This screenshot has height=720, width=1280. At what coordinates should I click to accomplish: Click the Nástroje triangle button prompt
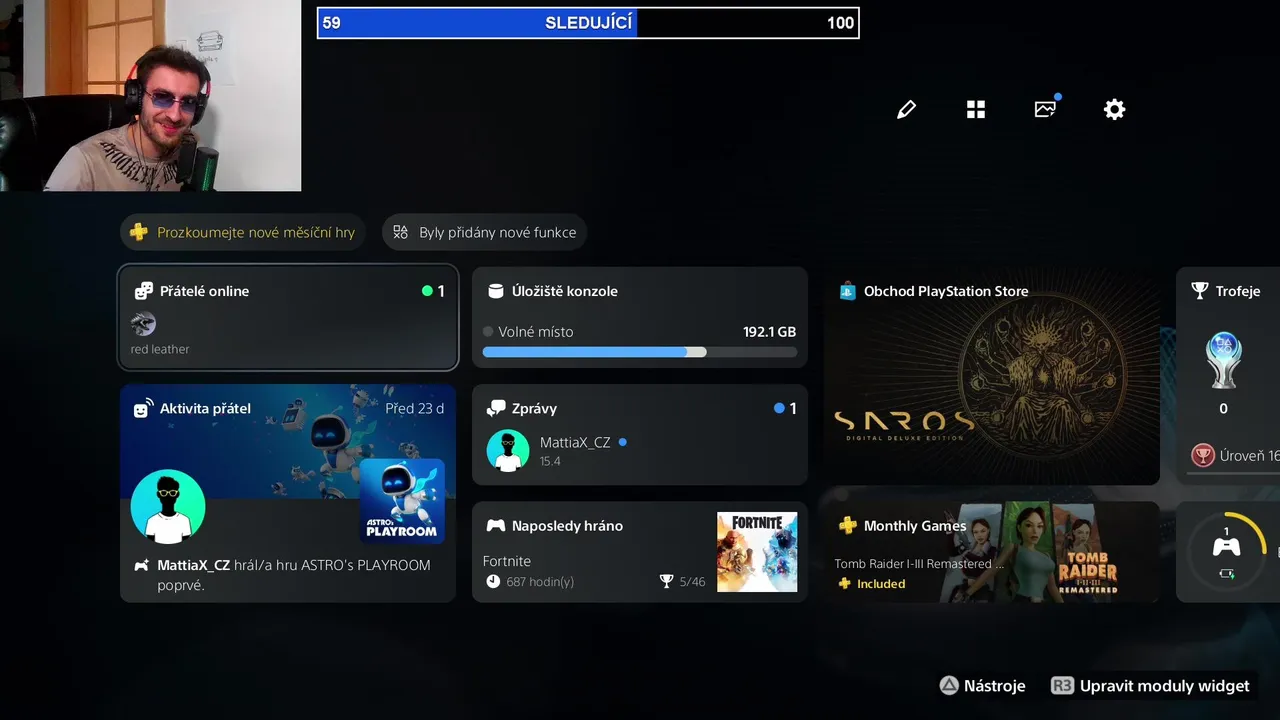pyautogui.click(x=982, y=686)
